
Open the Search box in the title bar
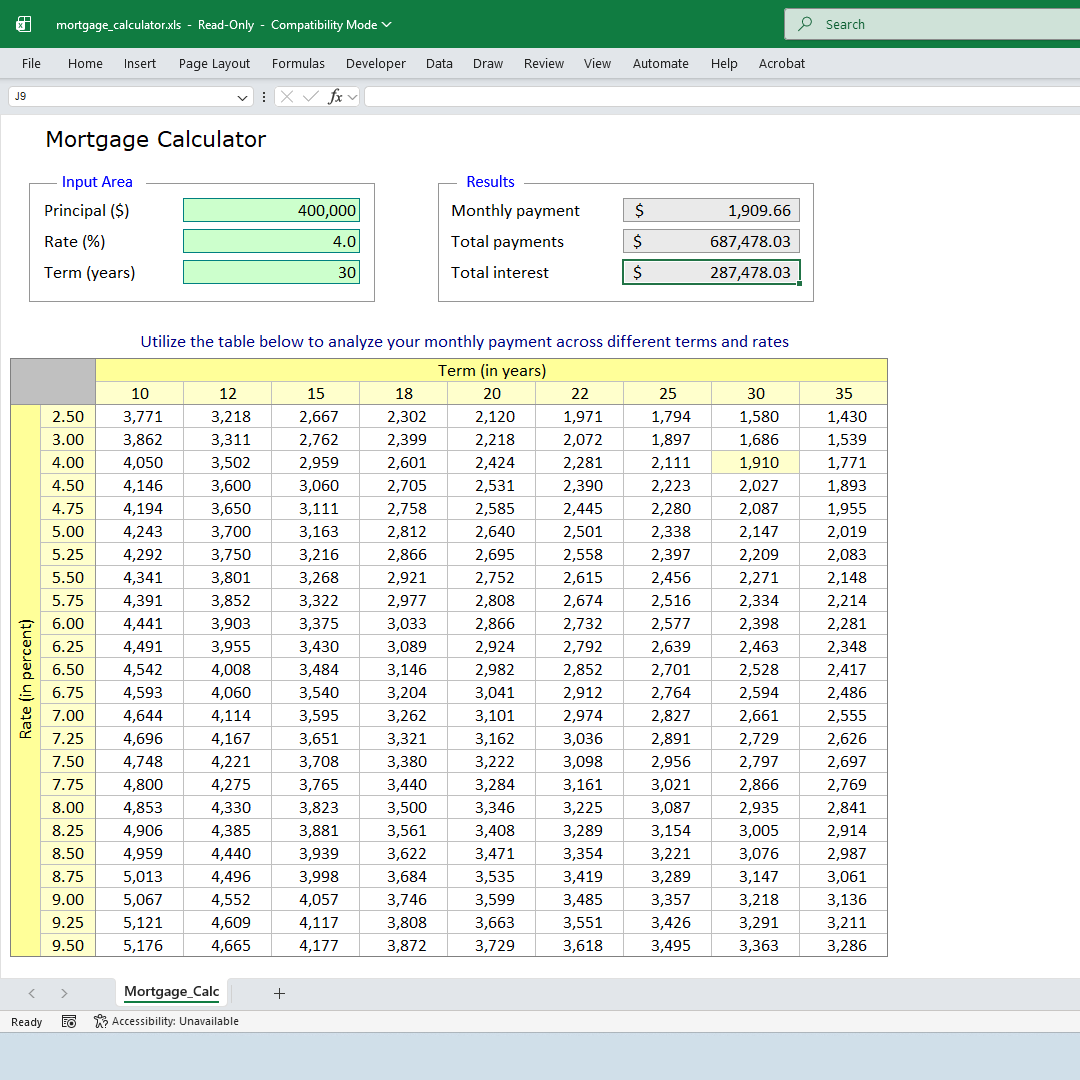click(930, 23)
